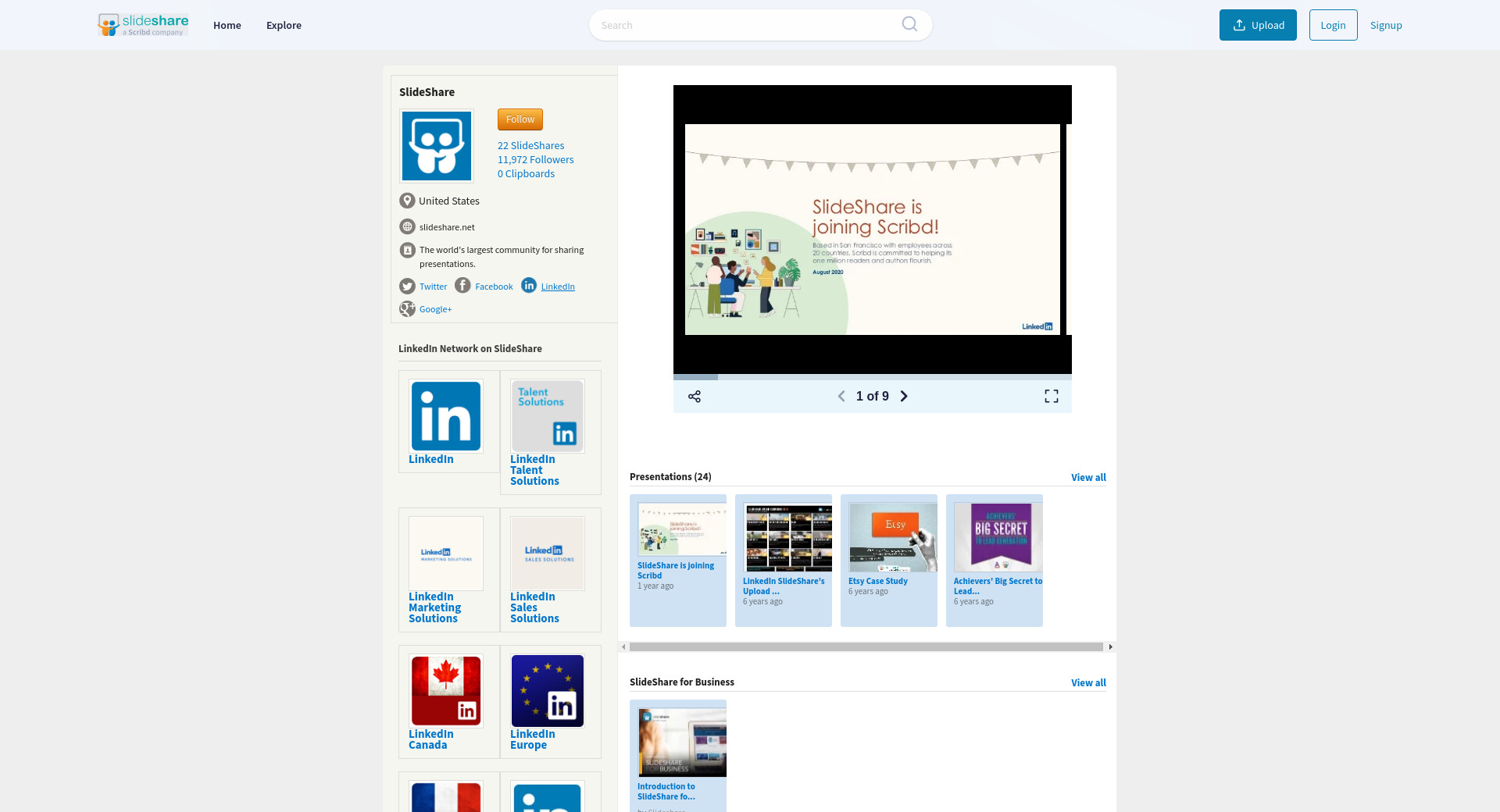Click the Google+ icon

[407, 308]
